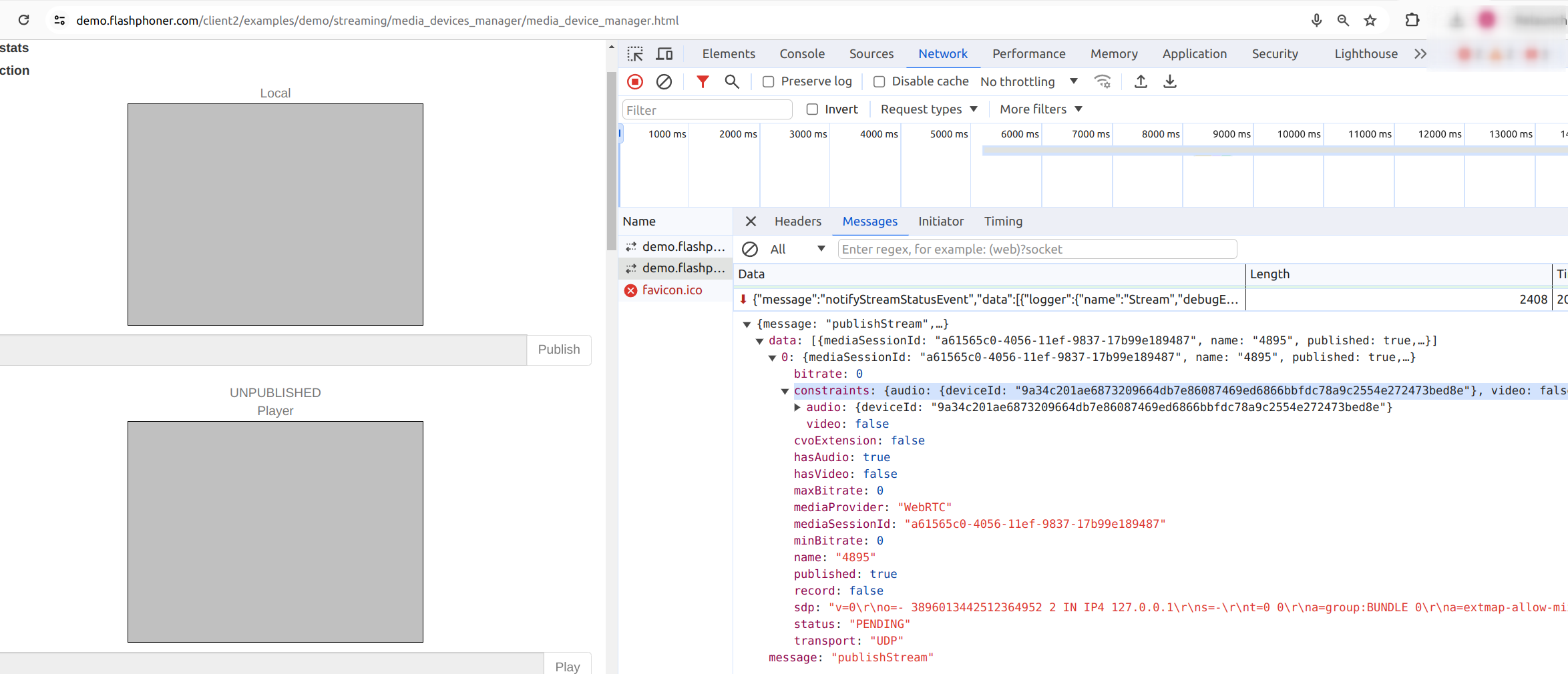Click the page vertical scrollbar thumb
The image size is (1568, 674).
coord(611,161)
